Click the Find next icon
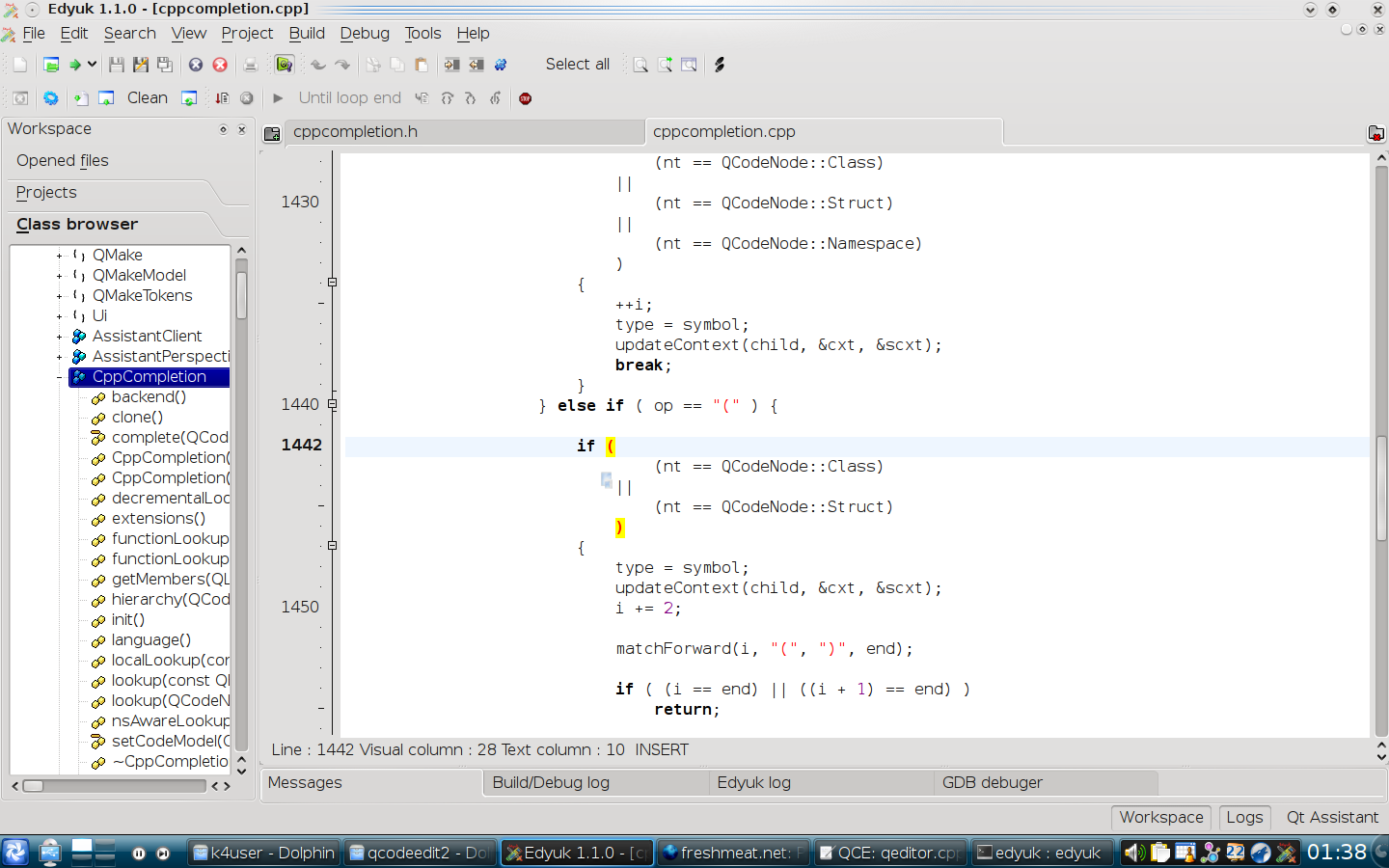 click(665, 65)
